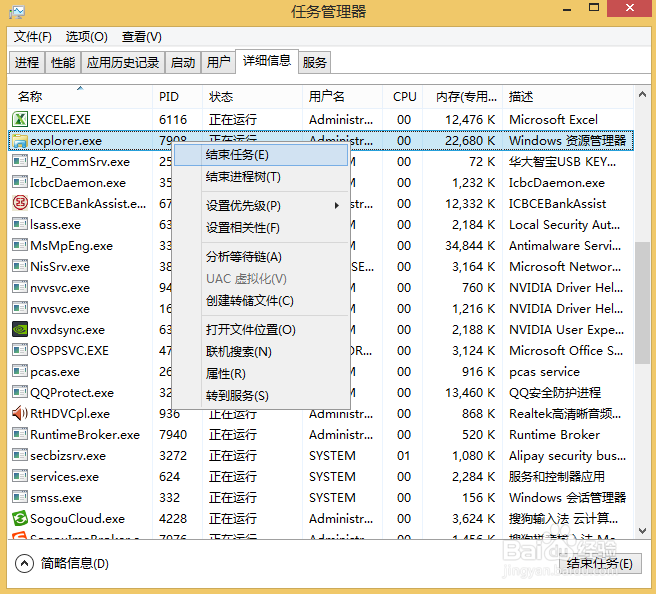Click the EXCEL.EXE process icon
This screenshot has width=656, height=594.
coord(20,119)
